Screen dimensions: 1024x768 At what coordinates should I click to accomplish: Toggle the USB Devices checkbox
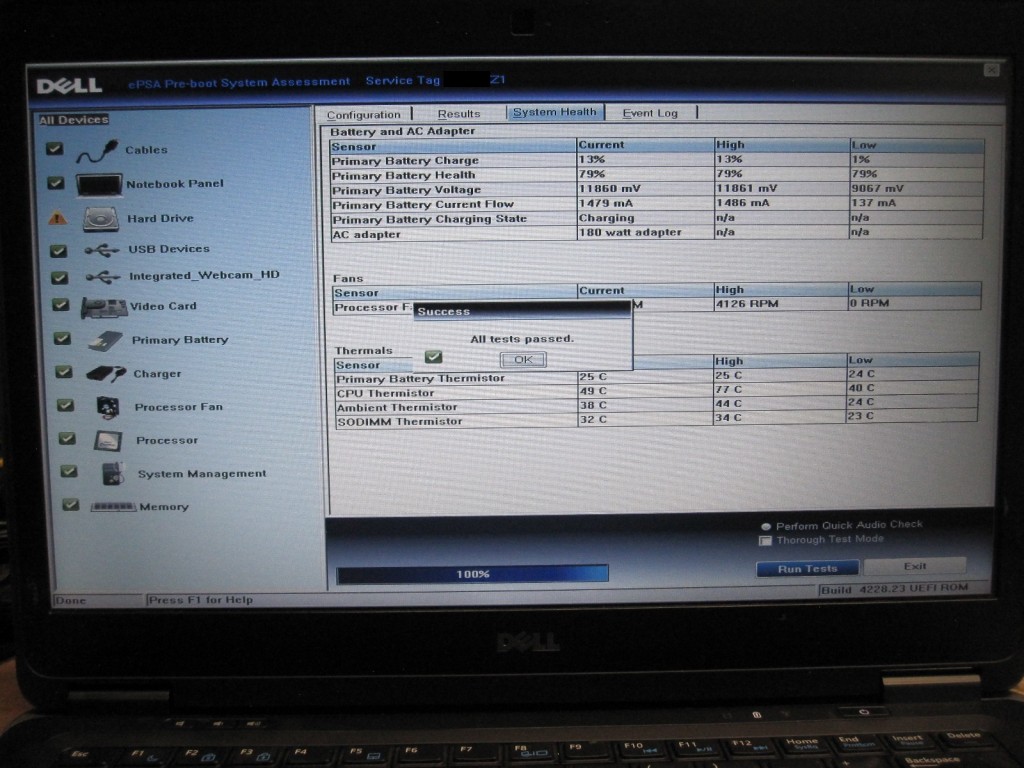(x=59, y=250)
